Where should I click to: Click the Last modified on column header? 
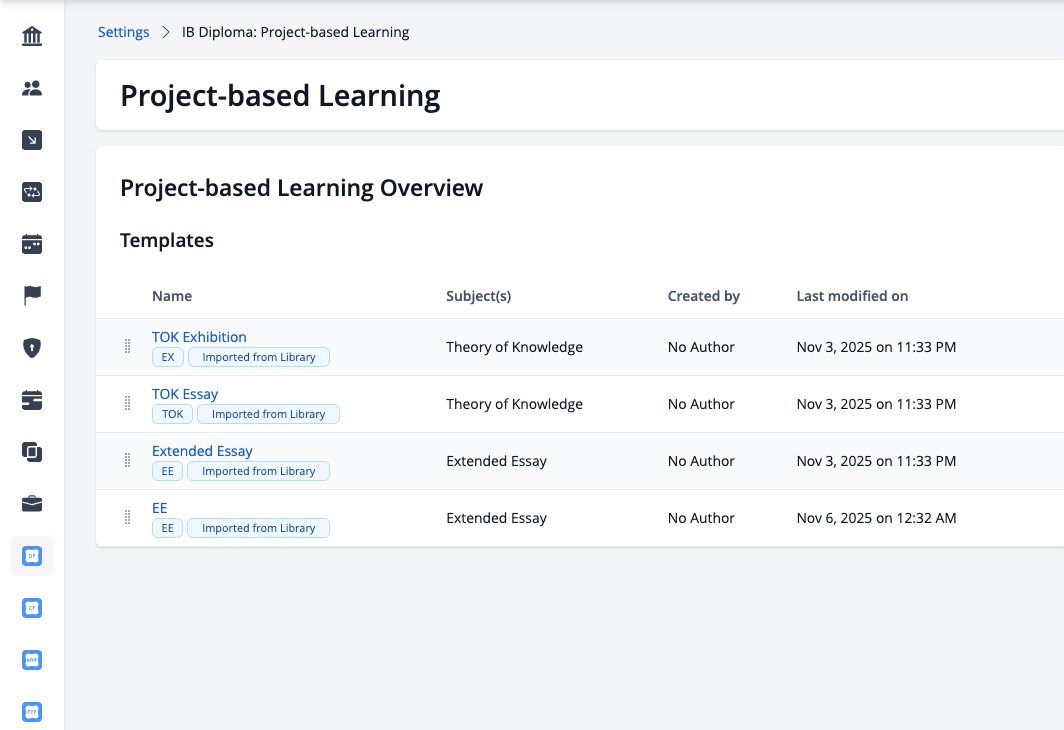[x=852, y=296]
